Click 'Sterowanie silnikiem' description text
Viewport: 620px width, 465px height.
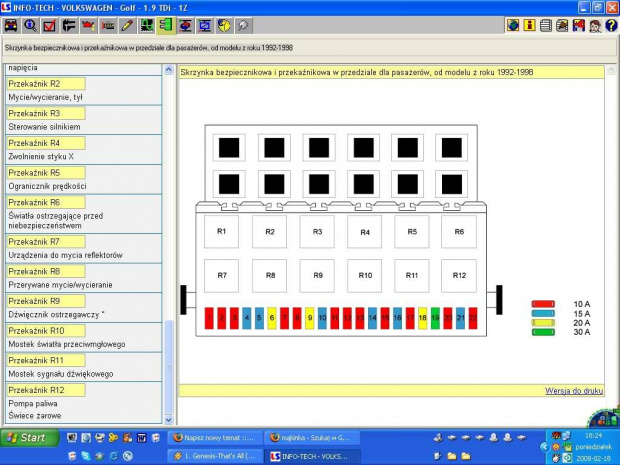[44, 127]
